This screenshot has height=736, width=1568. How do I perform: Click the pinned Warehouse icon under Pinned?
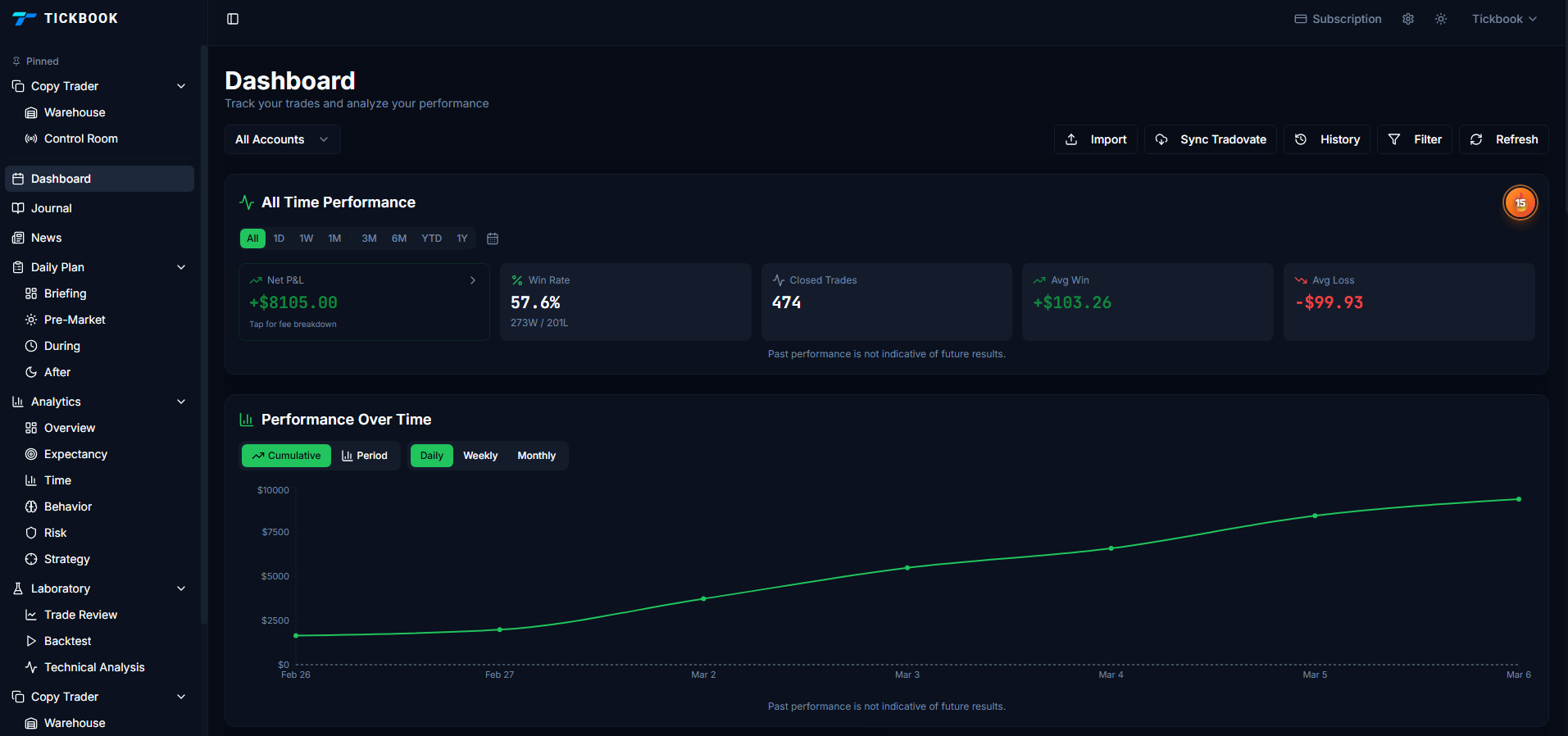pyautogui.click(x=31, y=112)
